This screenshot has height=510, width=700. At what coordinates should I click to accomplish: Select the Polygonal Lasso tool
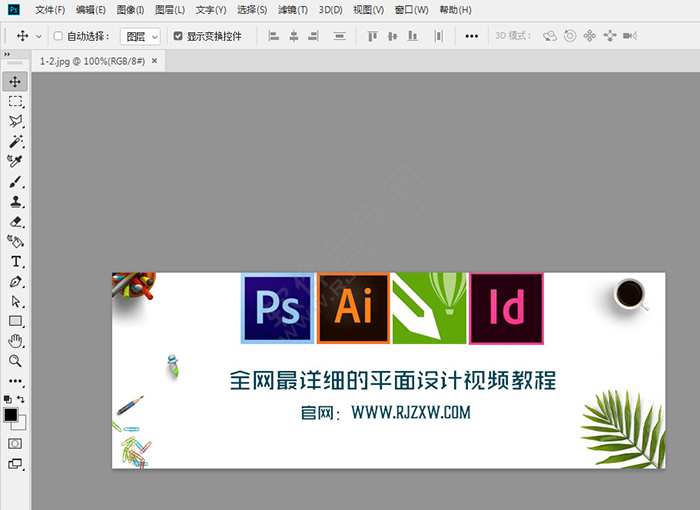[15, 121]
